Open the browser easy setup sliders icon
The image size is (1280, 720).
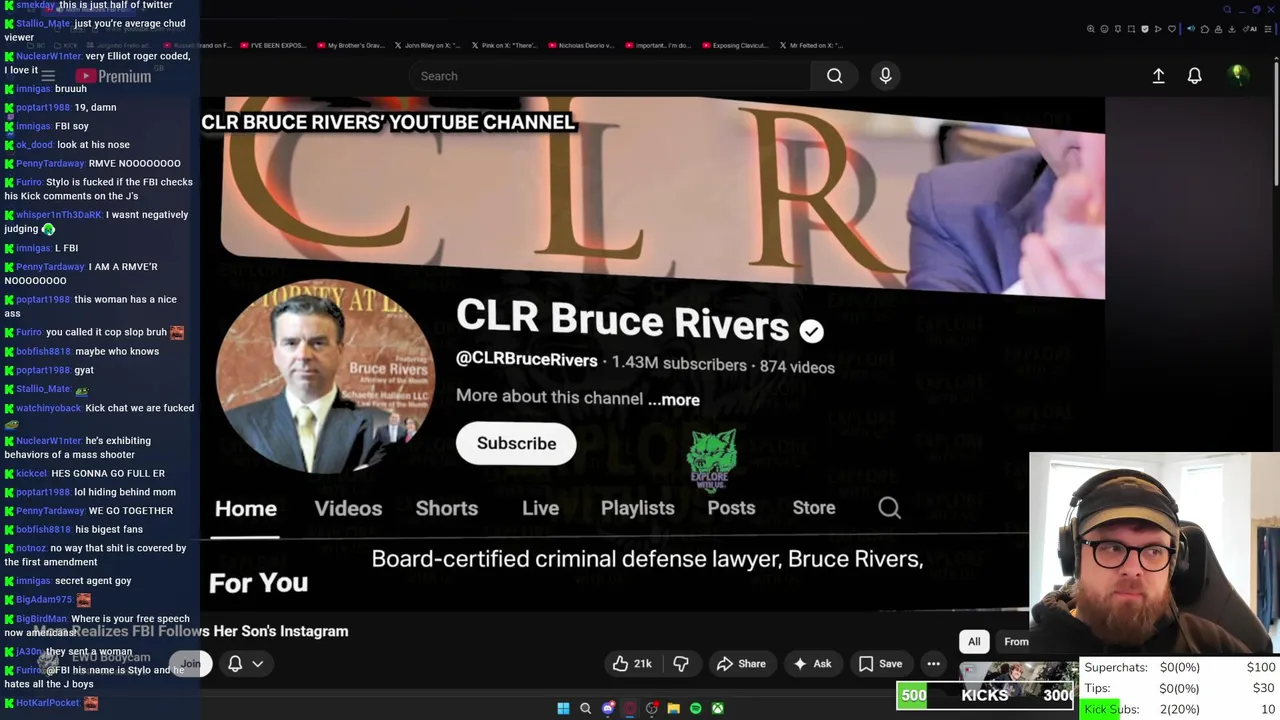[x=1268, y=29]
